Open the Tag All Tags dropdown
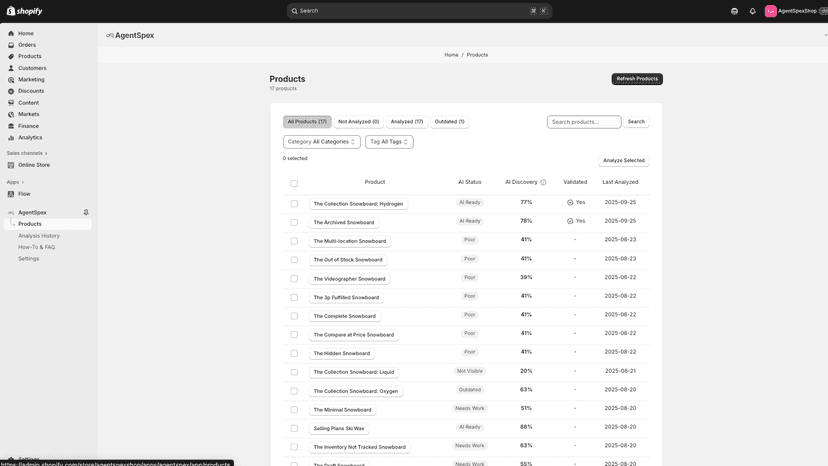 389,142
